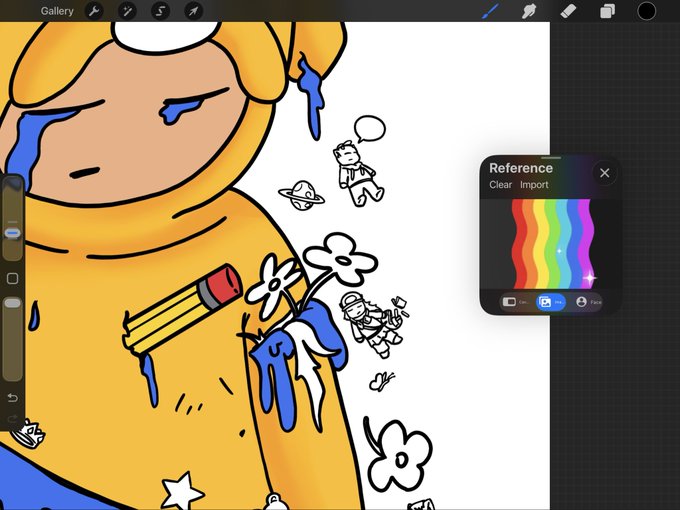The image size is (680, 510).
Task: Grab the Reference panel drag handle
Action: [551, 158]
